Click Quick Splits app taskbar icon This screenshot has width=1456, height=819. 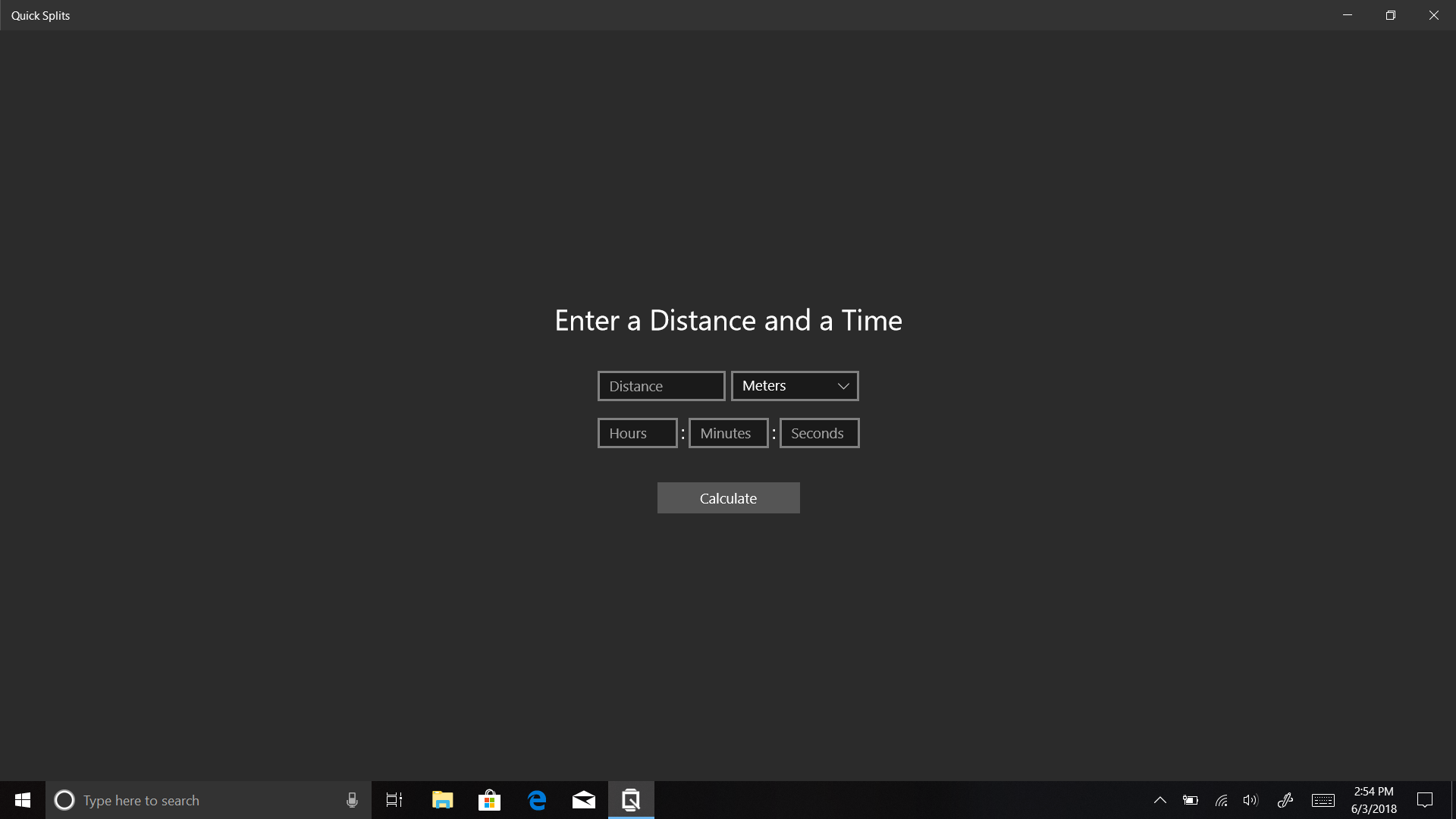coord(631,800)
